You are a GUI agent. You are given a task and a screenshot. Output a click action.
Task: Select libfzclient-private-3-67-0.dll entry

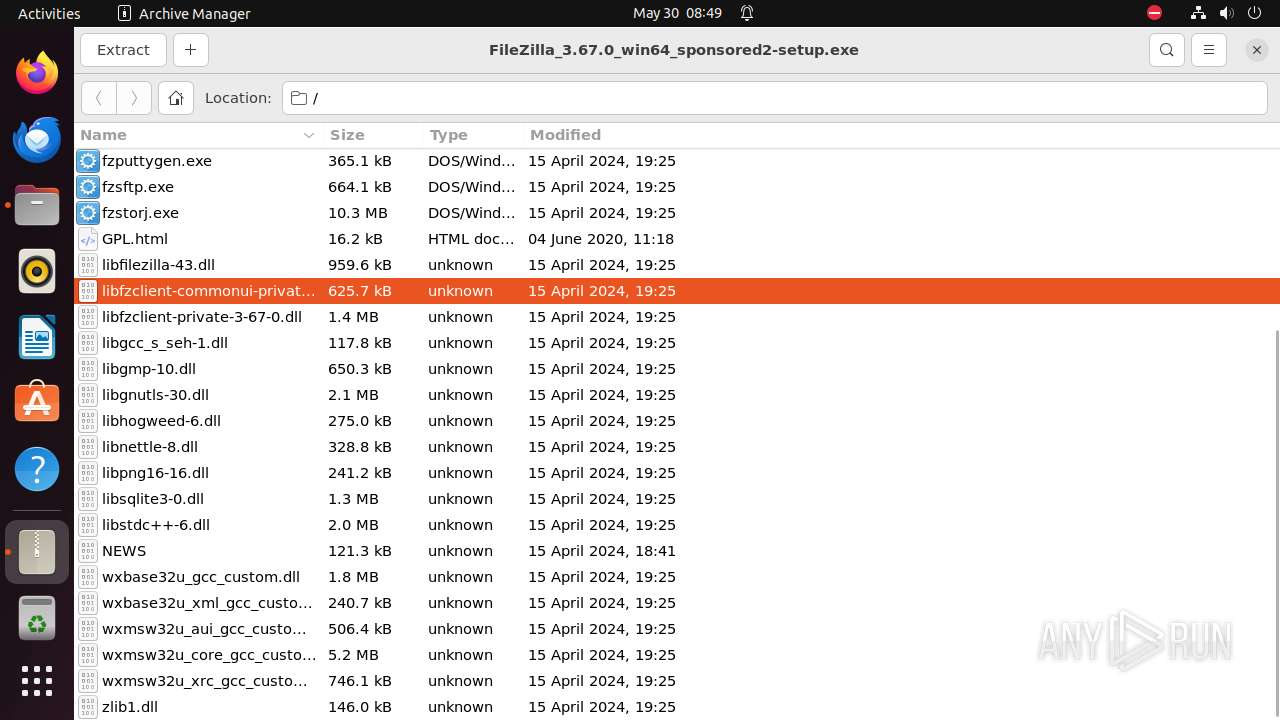[677, 317]
